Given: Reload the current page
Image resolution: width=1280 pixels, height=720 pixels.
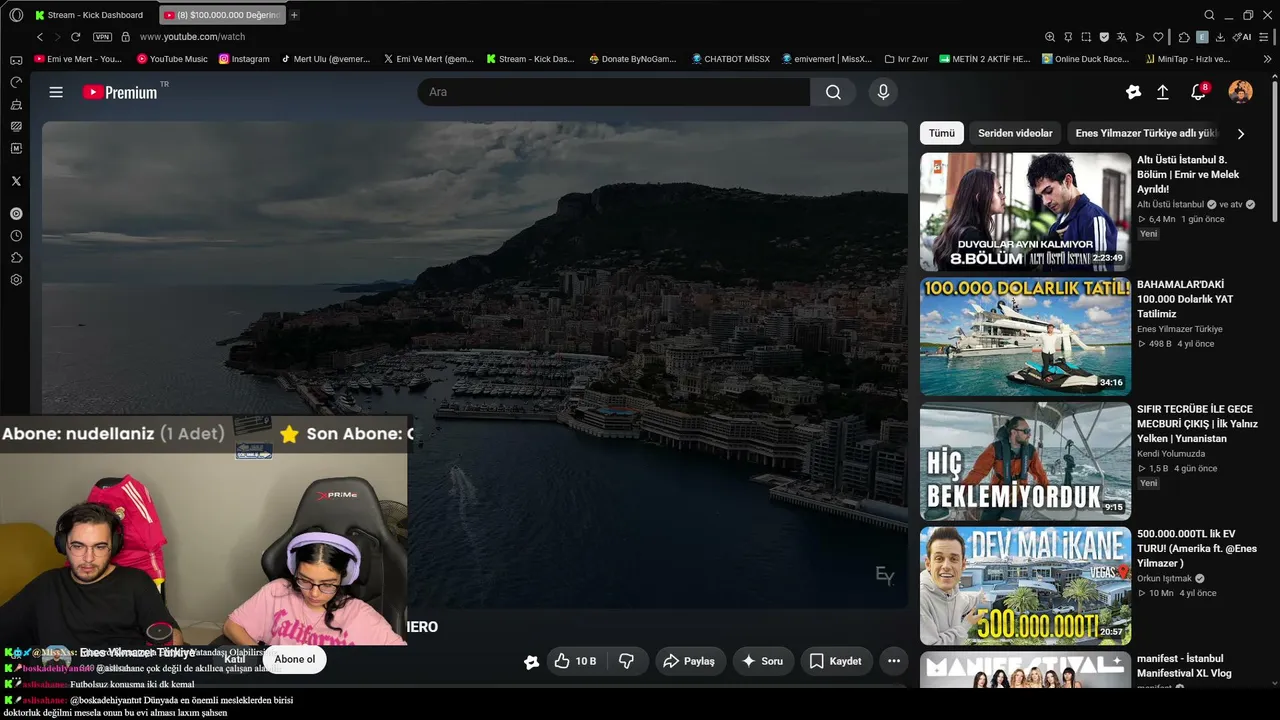Looking at the screenshot, I should pyautogui.click(x=75, y=37).
